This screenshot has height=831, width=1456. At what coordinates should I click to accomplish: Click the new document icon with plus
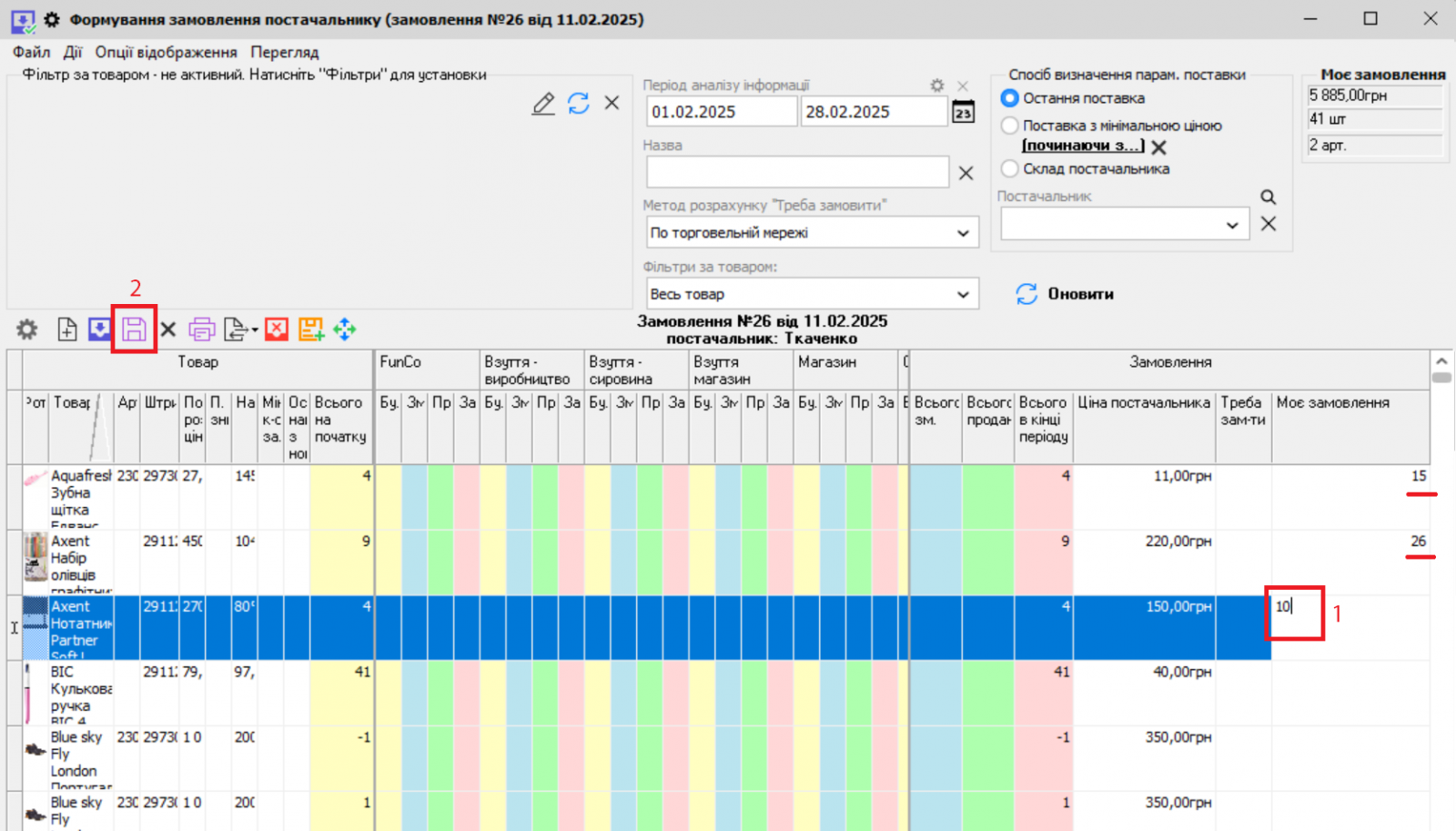[x=66, y=329]
